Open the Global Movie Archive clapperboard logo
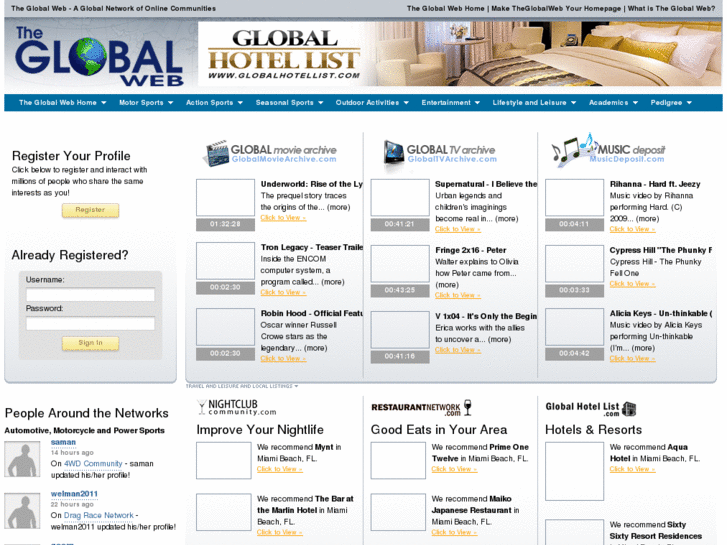 (x=270, y=153)
